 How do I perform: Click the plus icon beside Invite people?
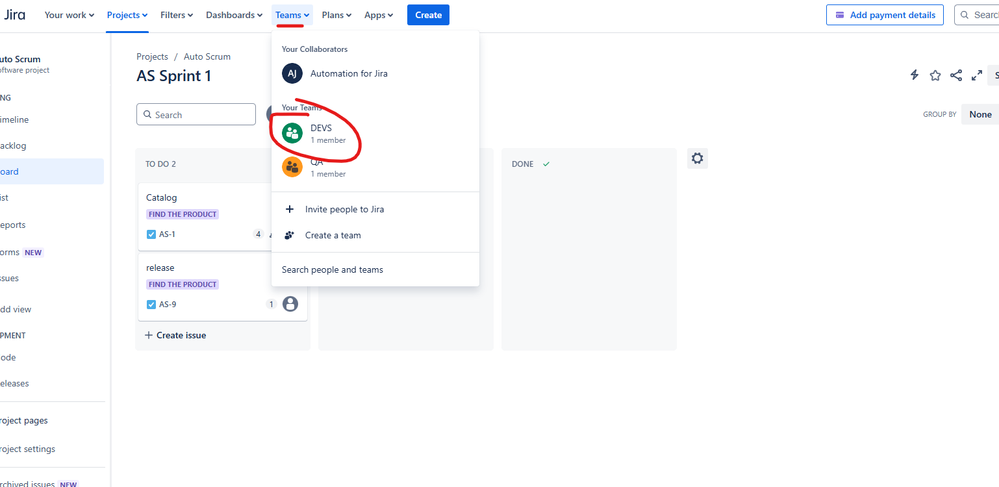289,209
